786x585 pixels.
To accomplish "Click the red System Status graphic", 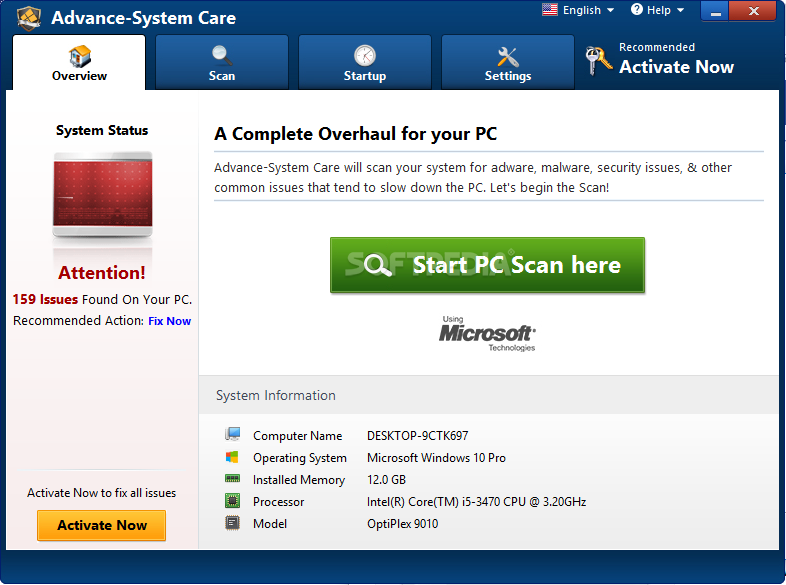I will (103, 194).
